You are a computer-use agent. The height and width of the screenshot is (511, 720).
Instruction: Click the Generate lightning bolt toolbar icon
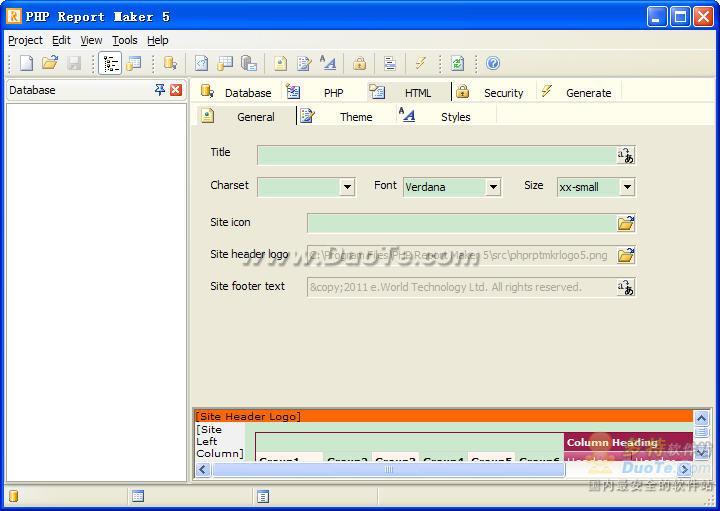(420, 63)
